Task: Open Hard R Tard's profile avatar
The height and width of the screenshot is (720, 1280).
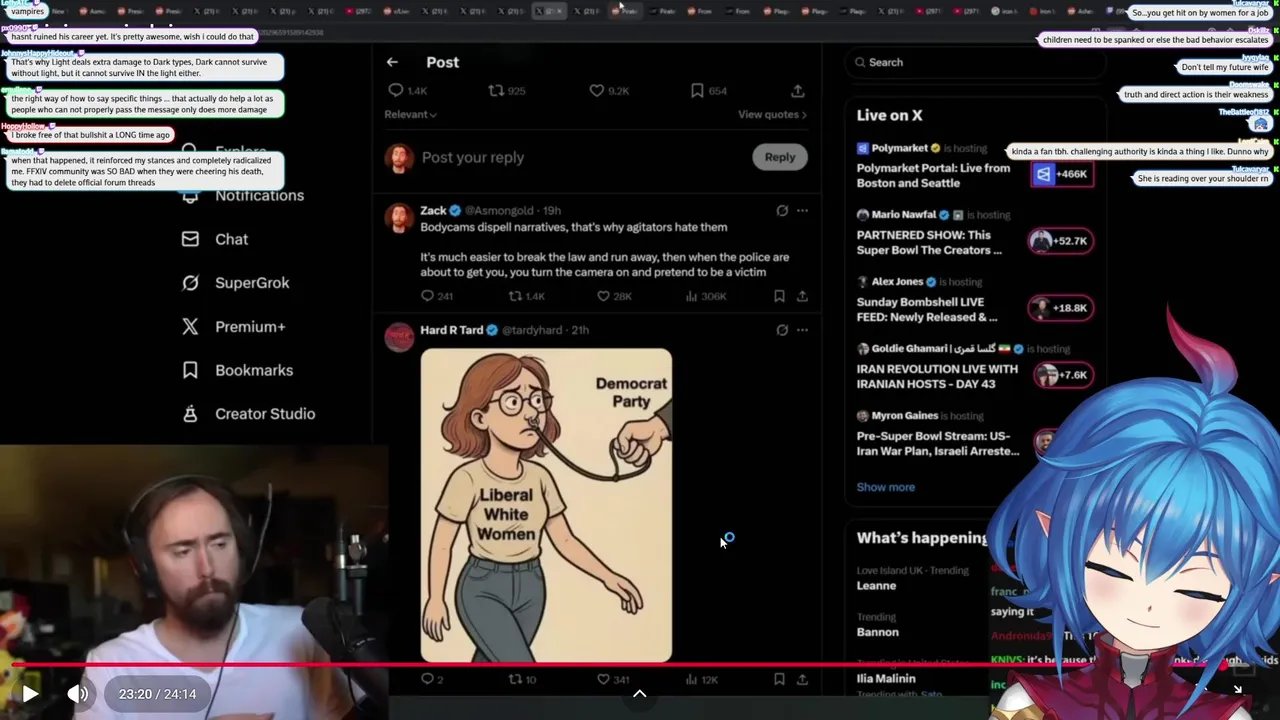Action: pyautogui.click(x=399, y=337)
